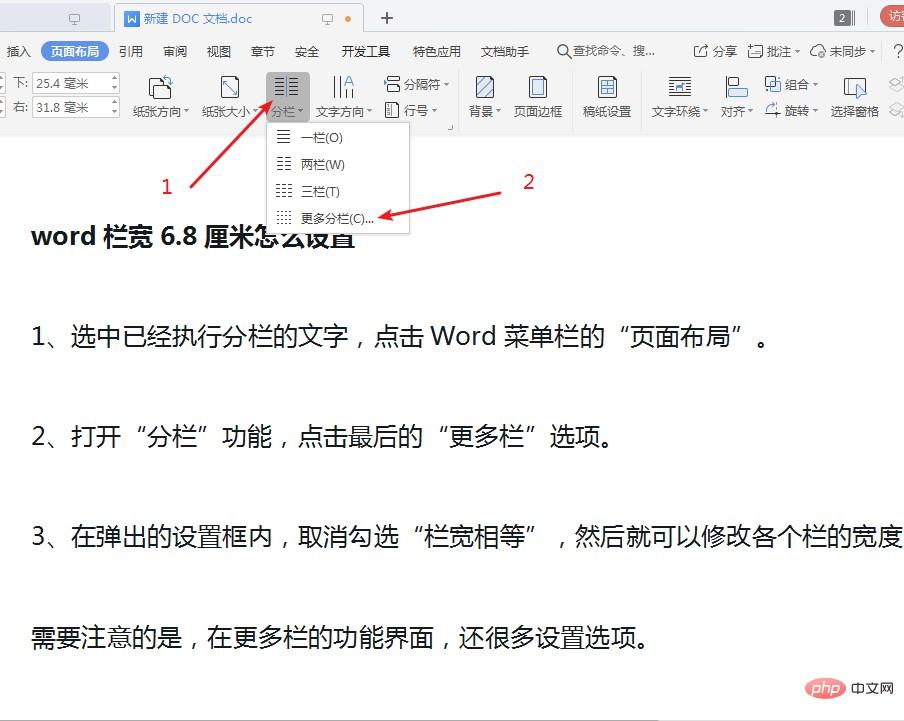Choose 更多分栏(C)... more columns
This screenshot has width=904, height=721.
(338, 218)
